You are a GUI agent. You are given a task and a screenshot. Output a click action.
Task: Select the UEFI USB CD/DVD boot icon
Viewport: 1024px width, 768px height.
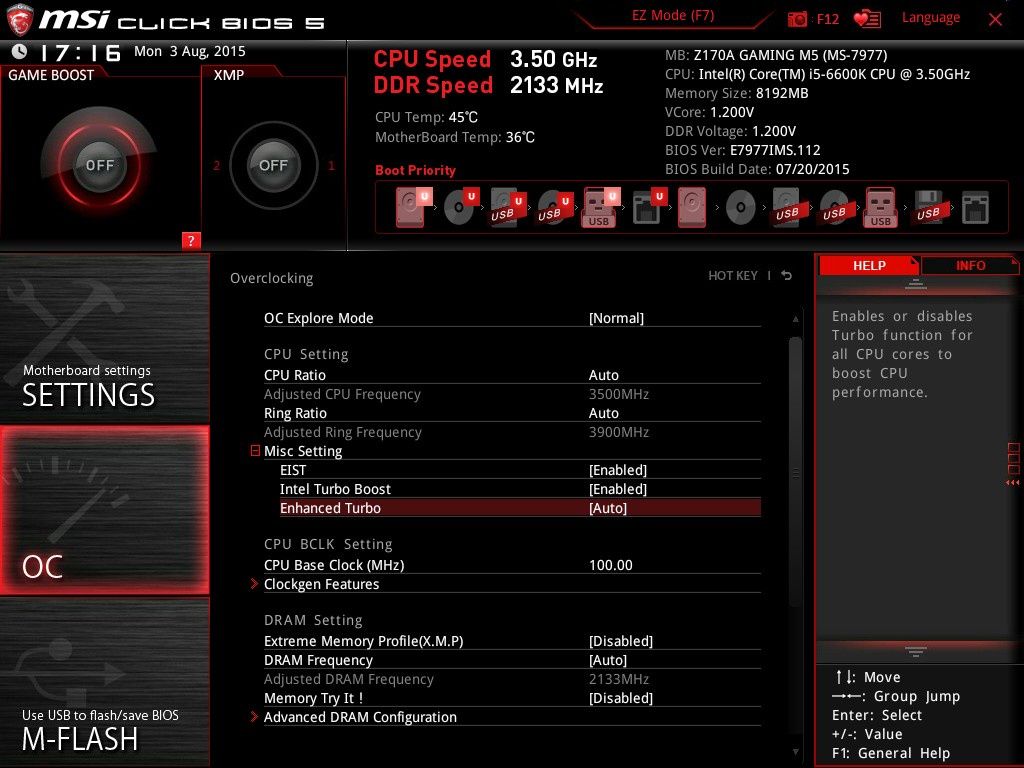554,207
